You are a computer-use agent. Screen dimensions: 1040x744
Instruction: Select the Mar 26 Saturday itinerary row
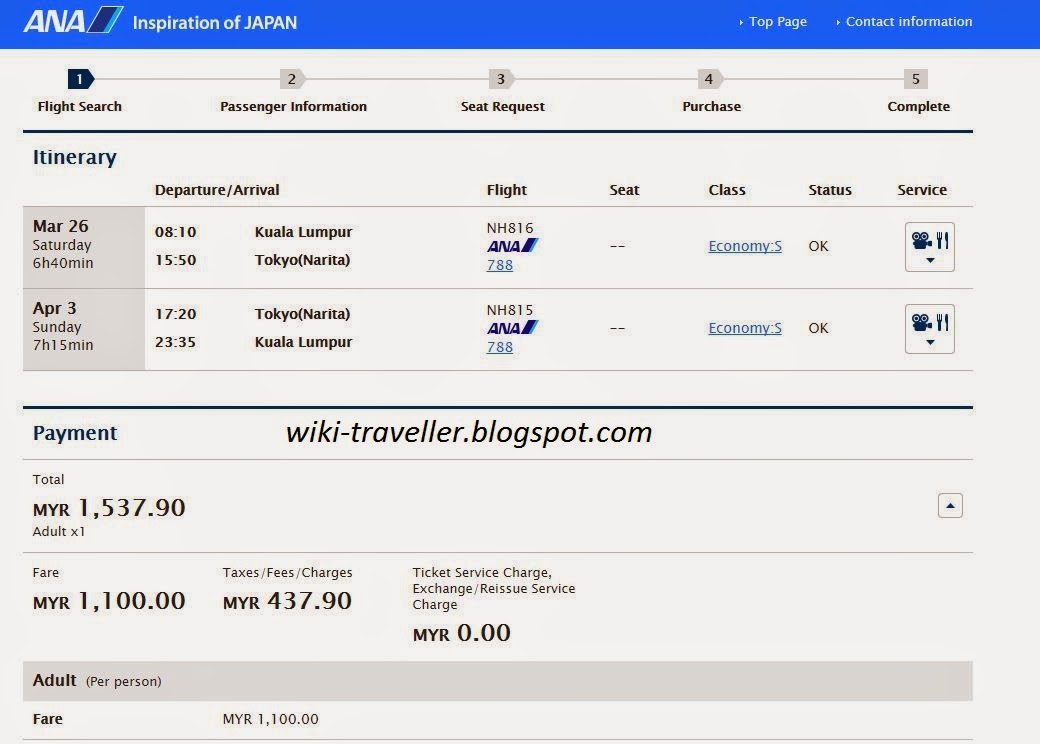[83, 245]
